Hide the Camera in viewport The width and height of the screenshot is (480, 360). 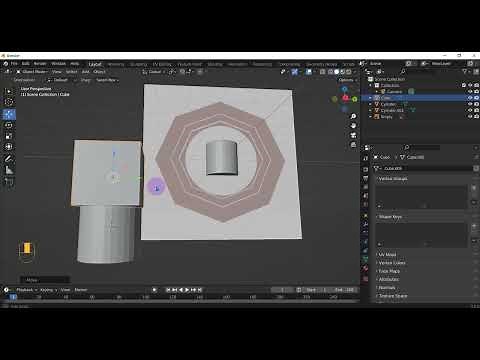tap(470, 92)
